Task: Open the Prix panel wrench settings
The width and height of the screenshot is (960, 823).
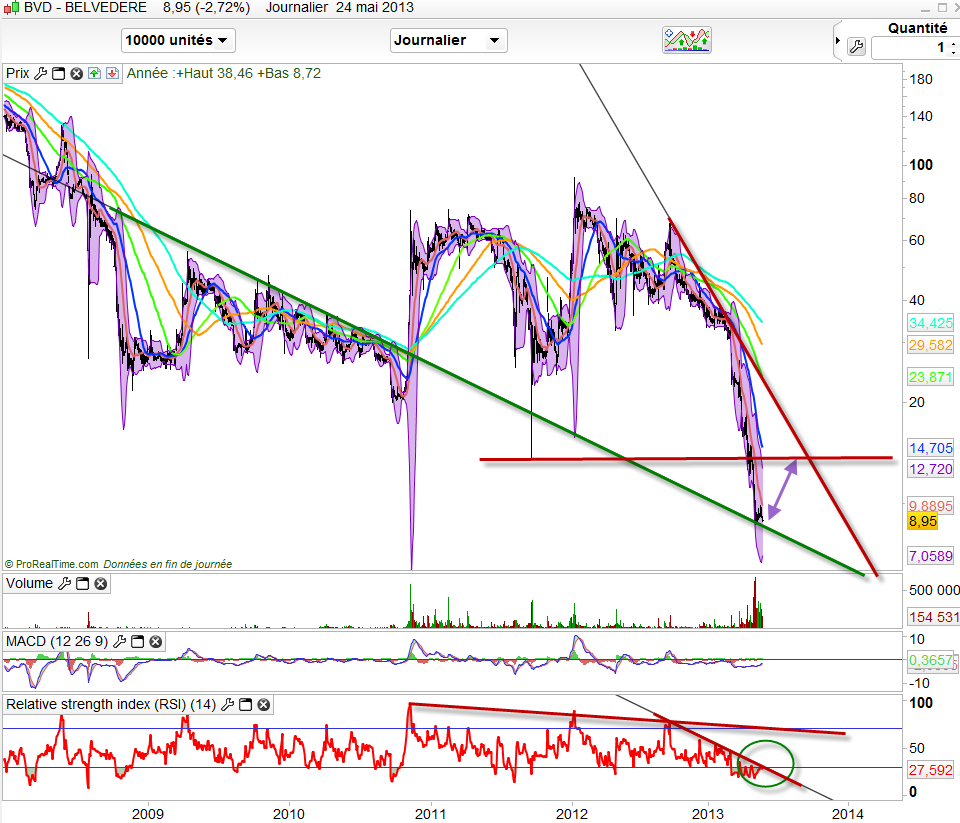Action: [41, 73]
